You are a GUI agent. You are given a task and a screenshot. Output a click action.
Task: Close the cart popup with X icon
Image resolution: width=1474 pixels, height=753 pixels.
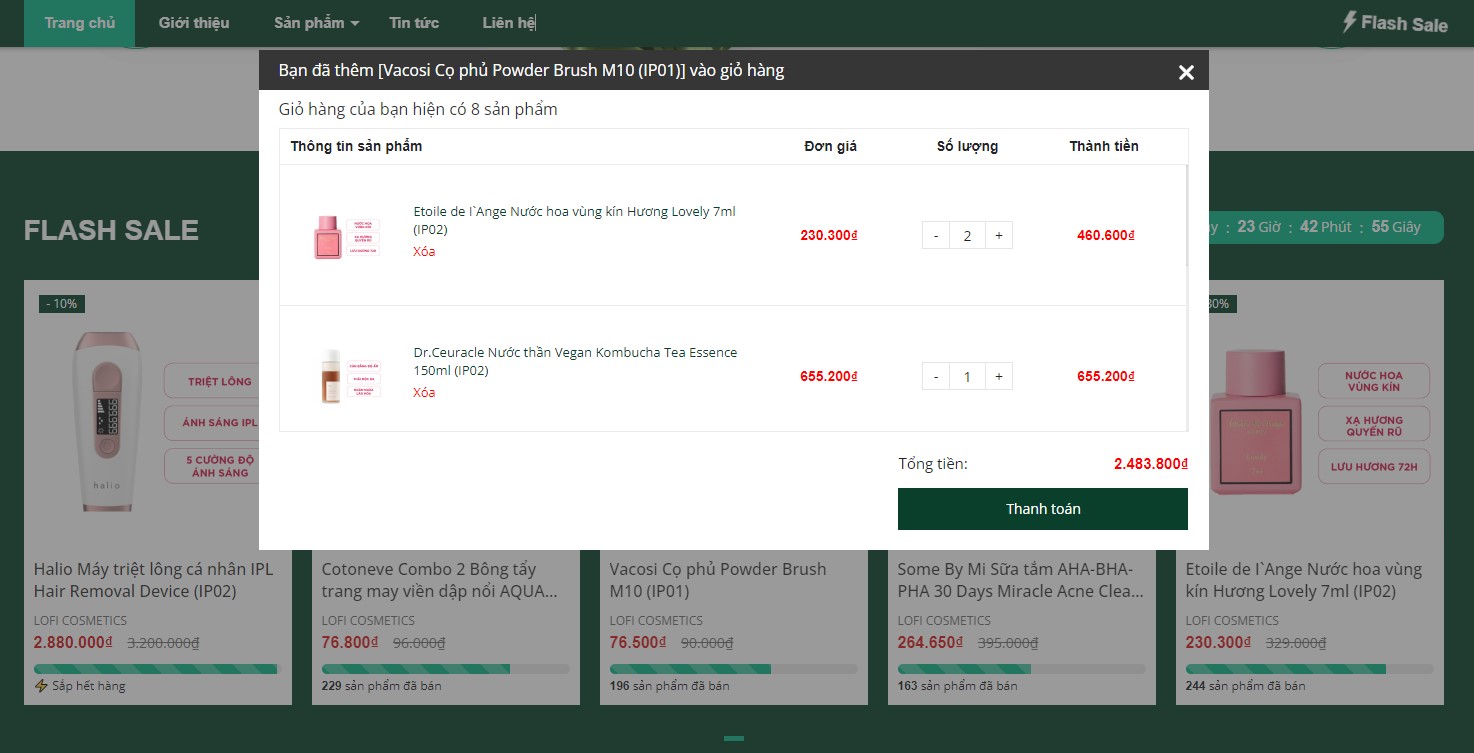point(1186,72)
